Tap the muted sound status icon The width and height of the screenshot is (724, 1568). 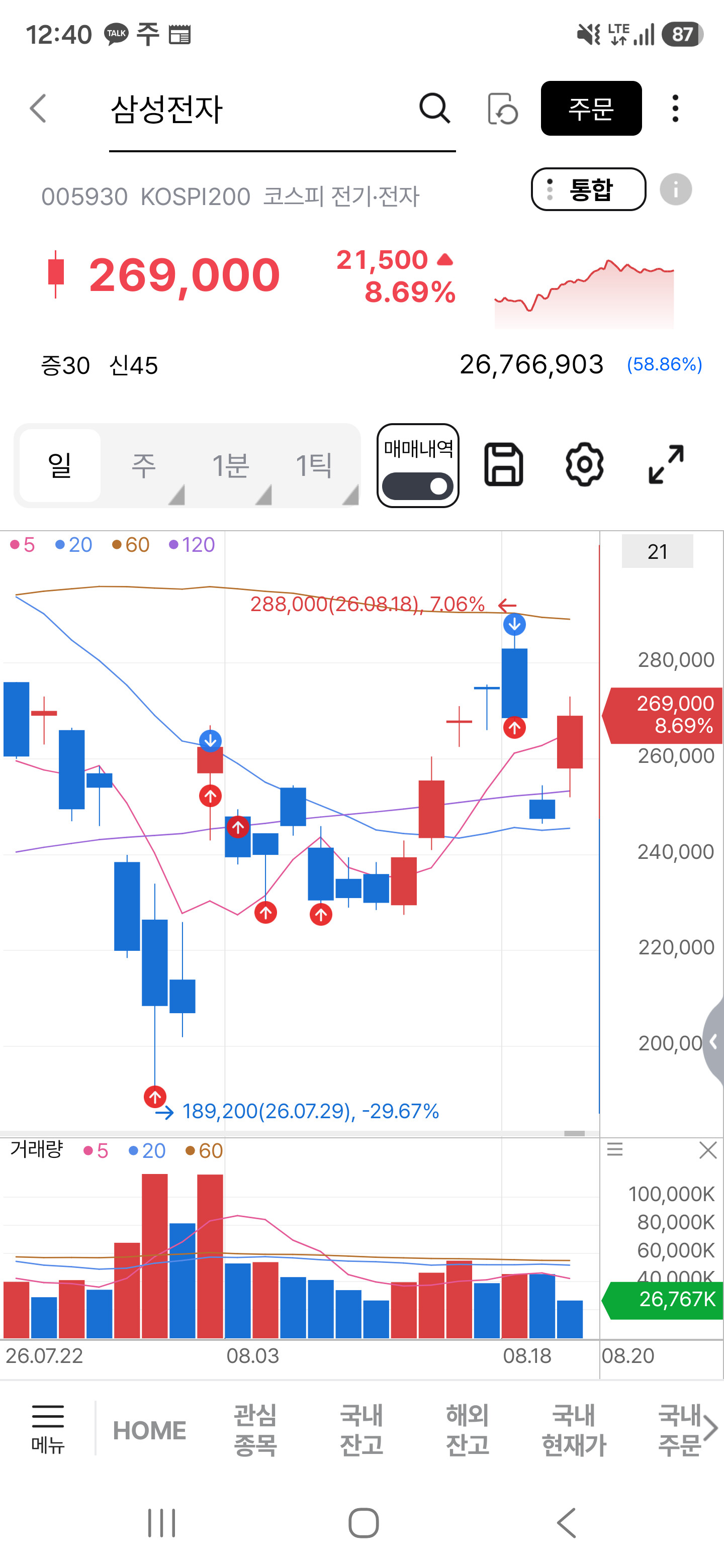pyautogui.click(x=588, y=34)
